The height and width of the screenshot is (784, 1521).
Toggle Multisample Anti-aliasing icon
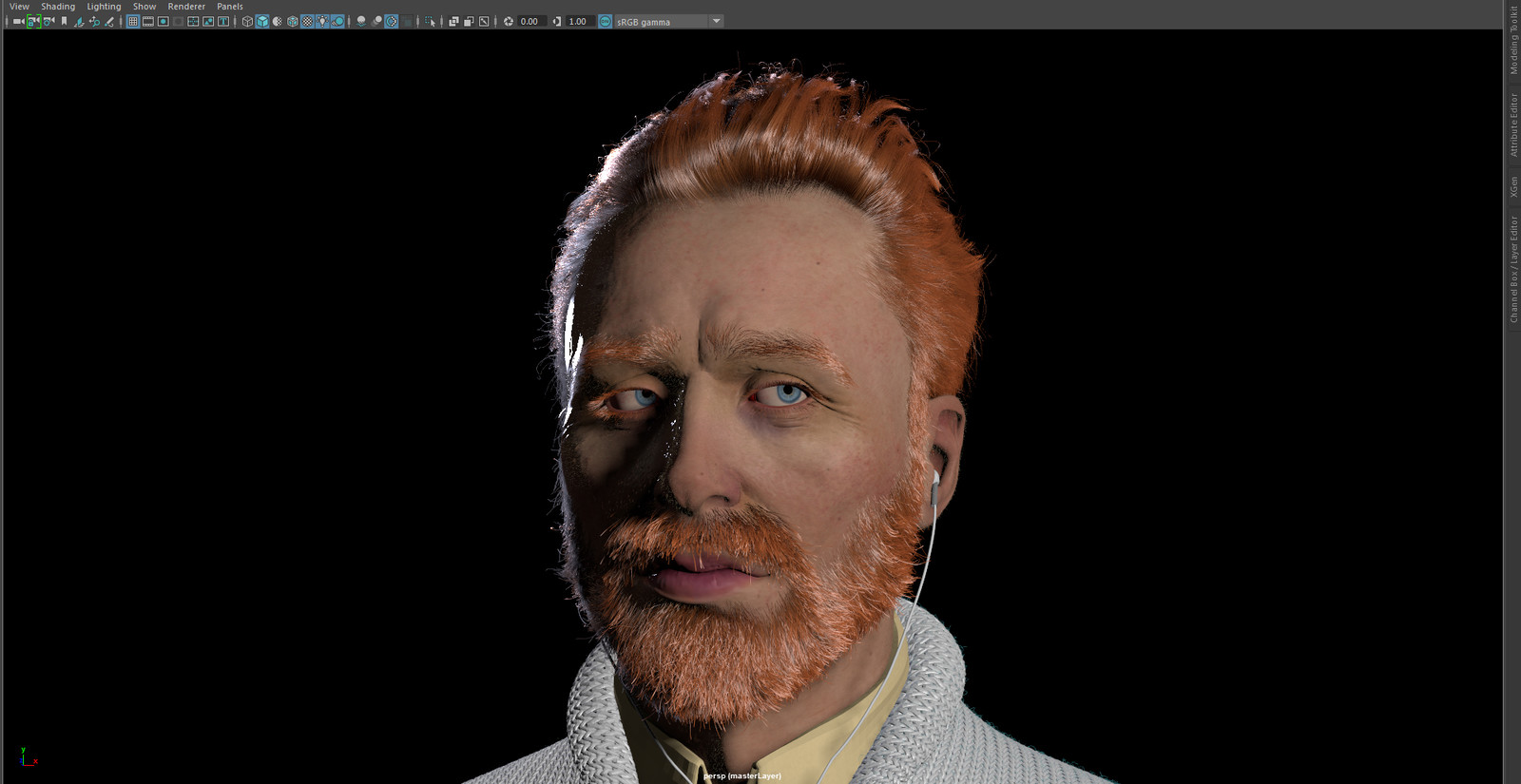pos(392,21)
